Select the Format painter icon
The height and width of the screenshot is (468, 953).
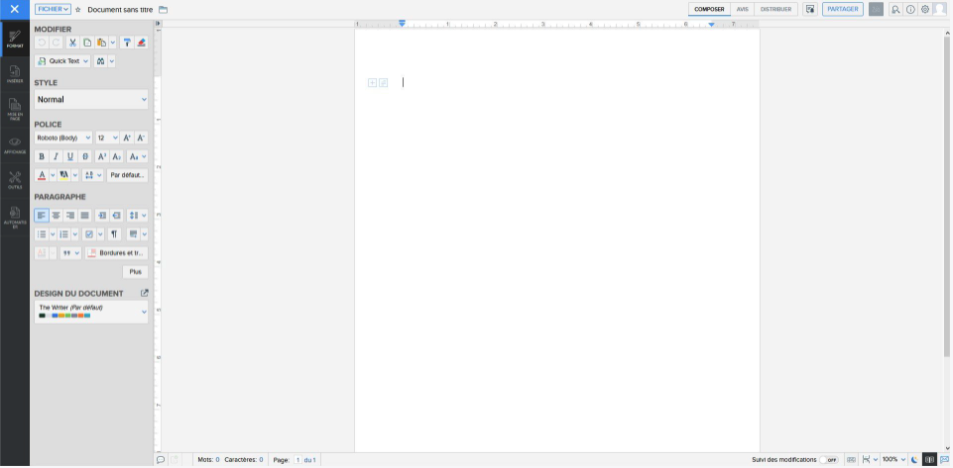(127, 42)
